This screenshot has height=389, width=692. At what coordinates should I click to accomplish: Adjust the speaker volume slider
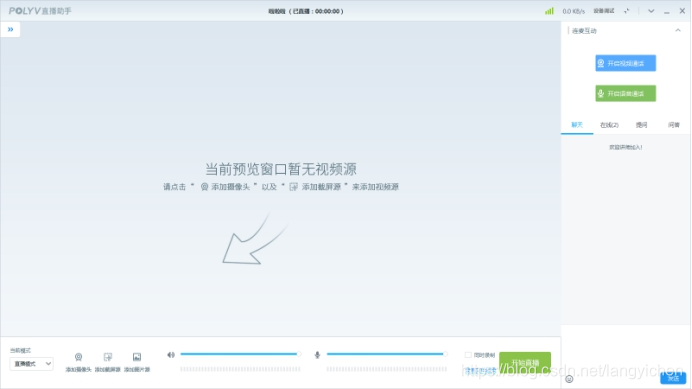click(241, 354)
